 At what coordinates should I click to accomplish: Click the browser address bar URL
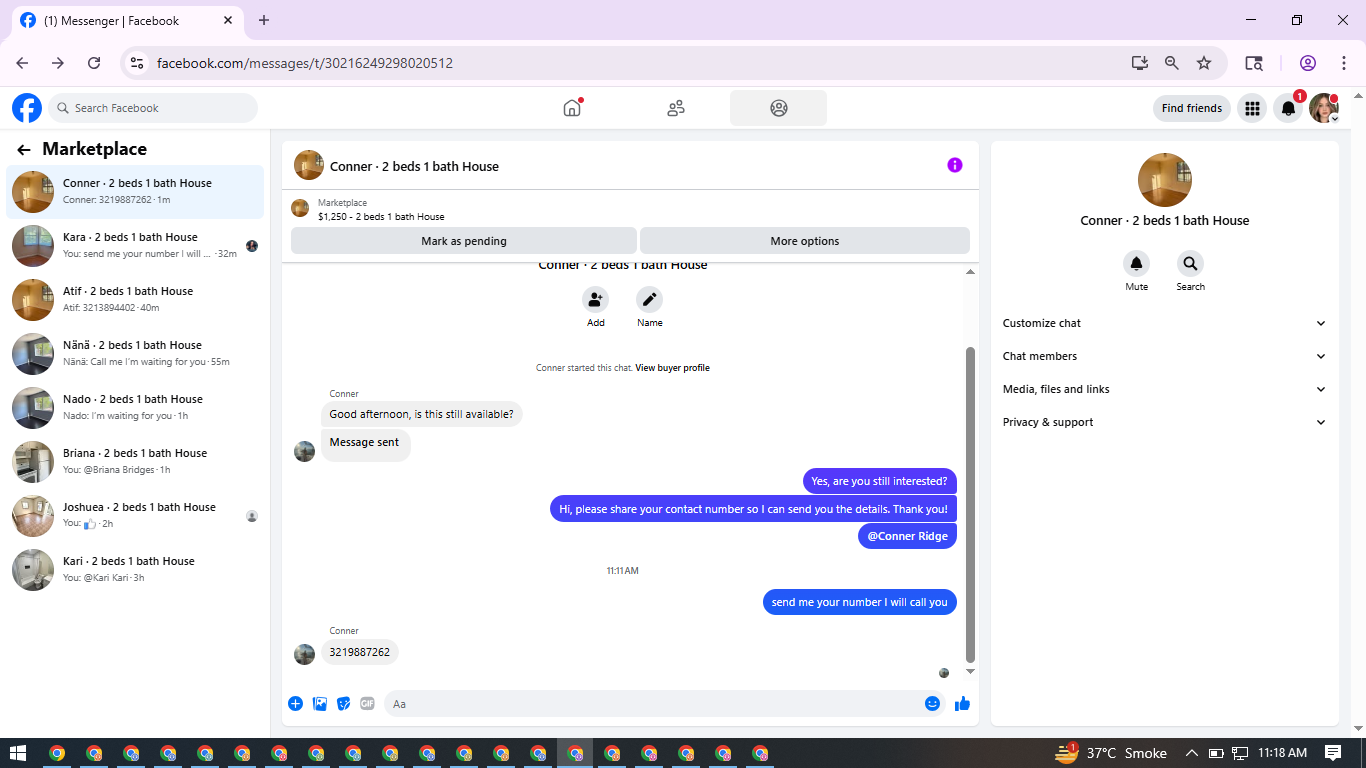[305, 63]
